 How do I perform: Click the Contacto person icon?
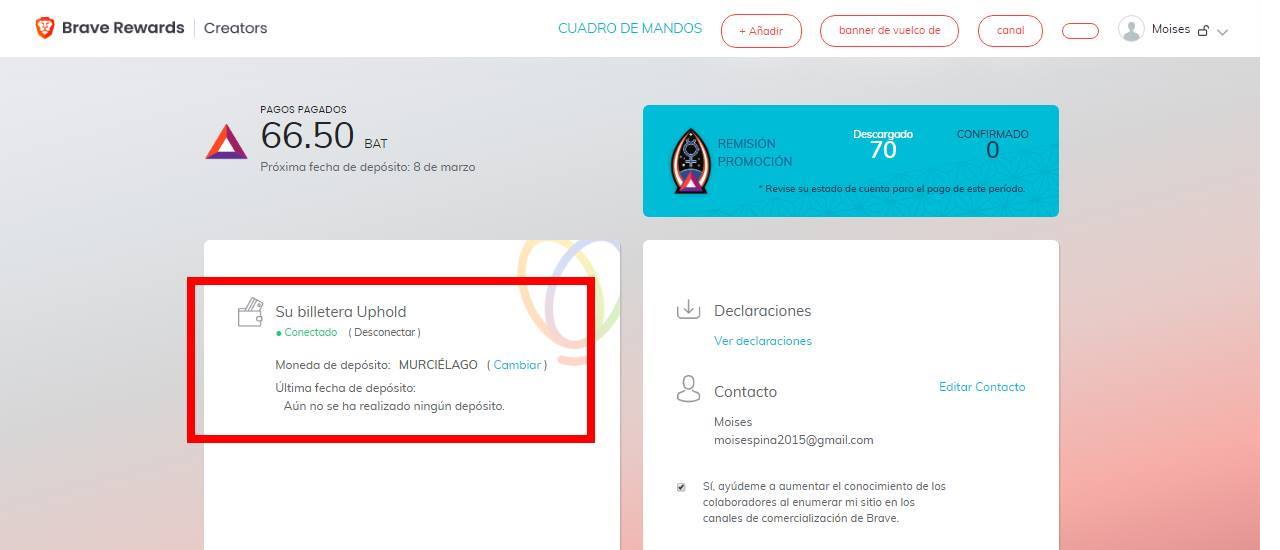[688, 389]
